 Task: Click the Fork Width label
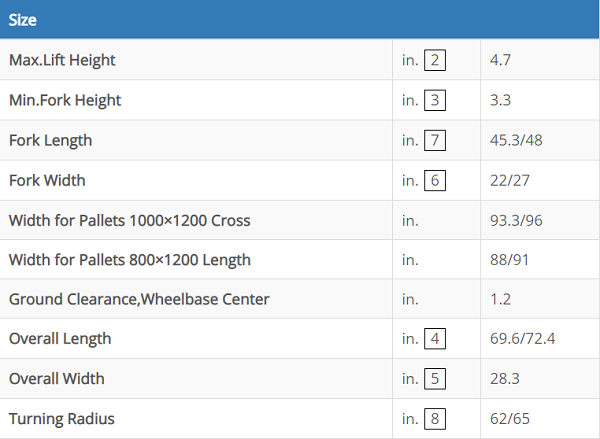[47, 181]
